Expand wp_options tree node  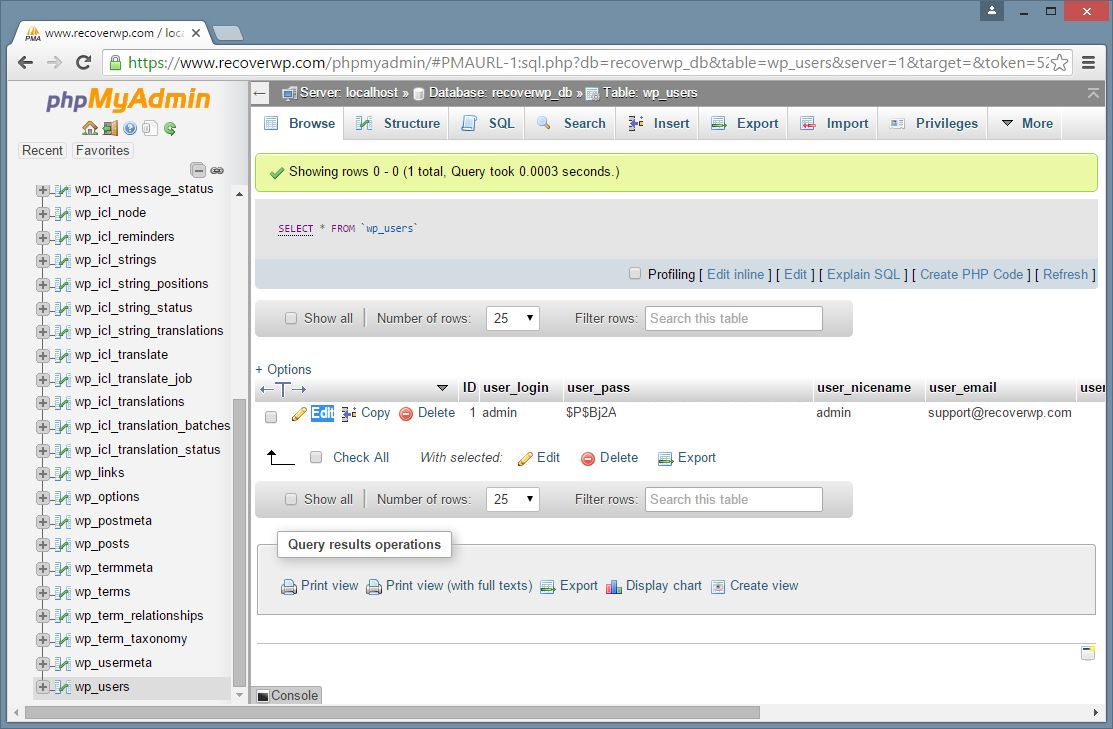point(43,498)
